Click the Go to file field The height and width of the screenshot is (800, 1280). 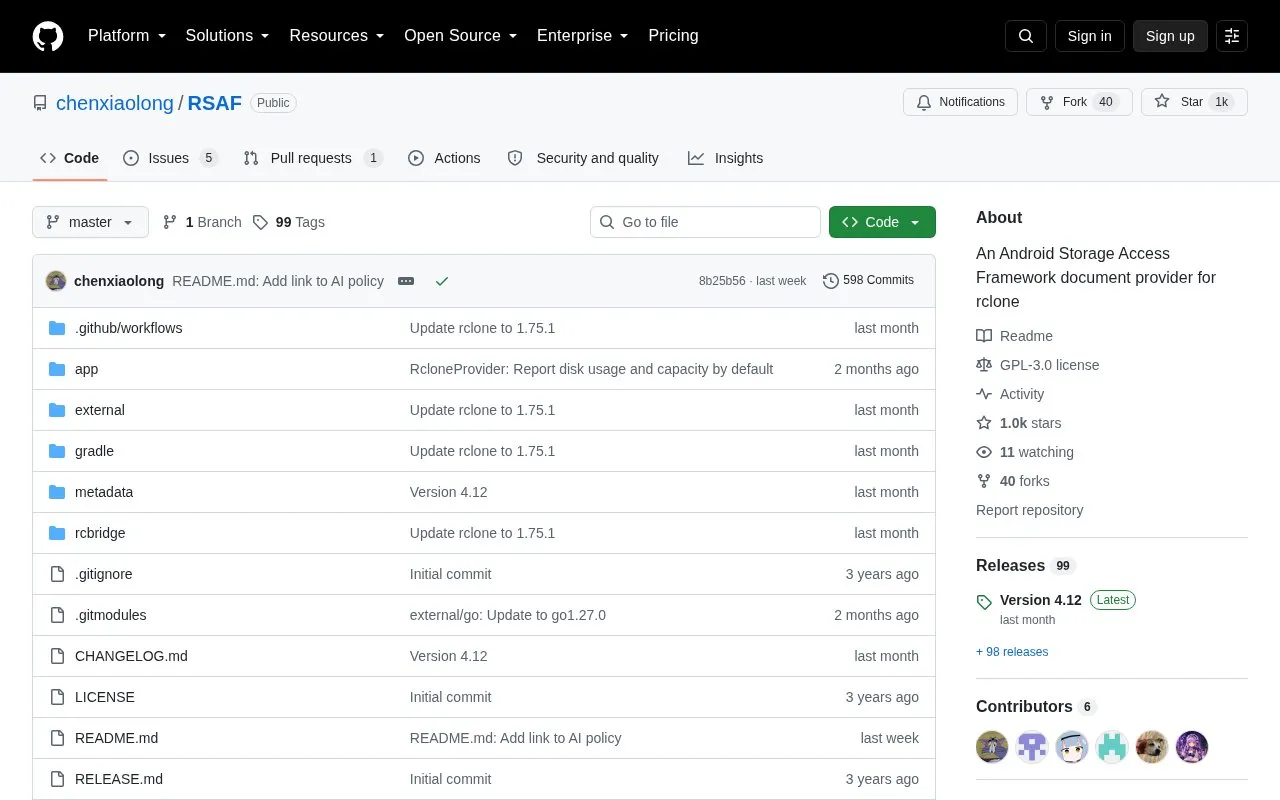point(705,222)
